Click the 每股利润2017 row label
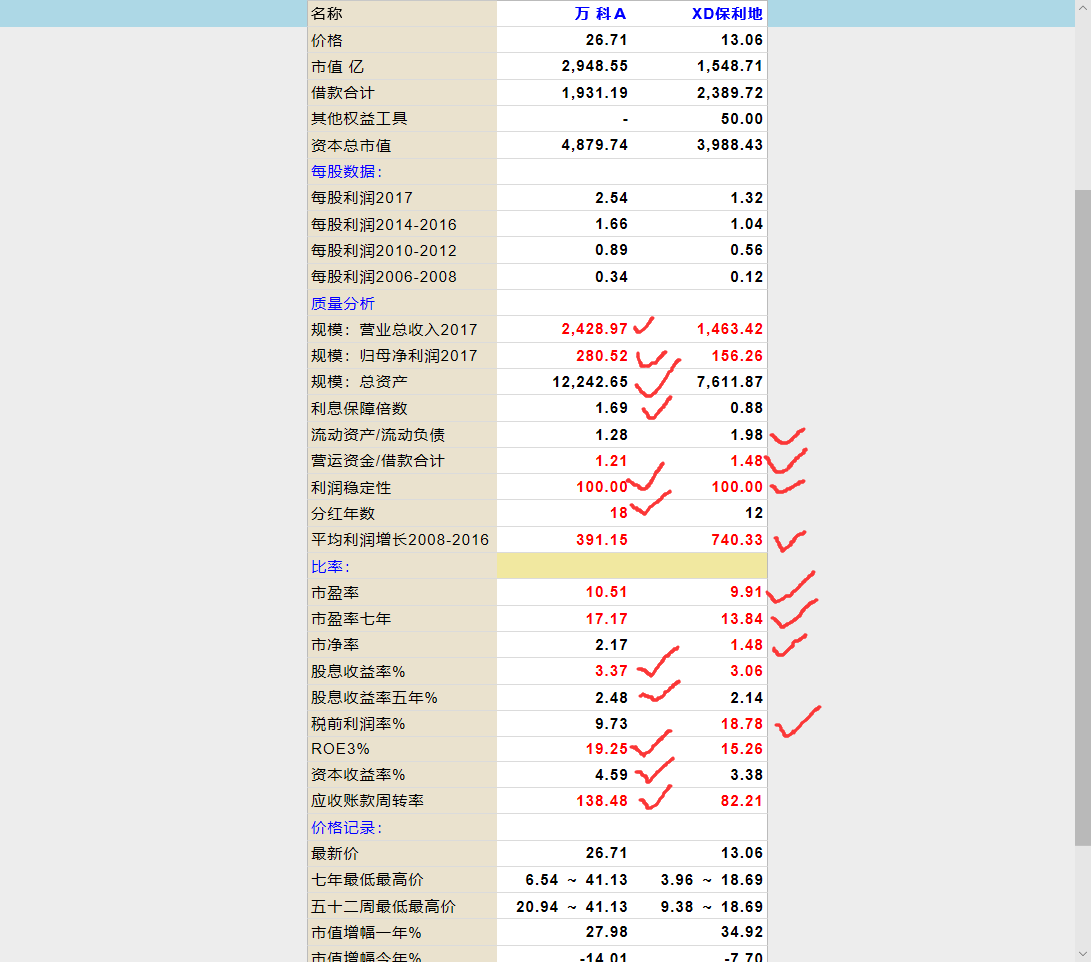The width and height of the screenshot is (1091, 962). [362, 198]
